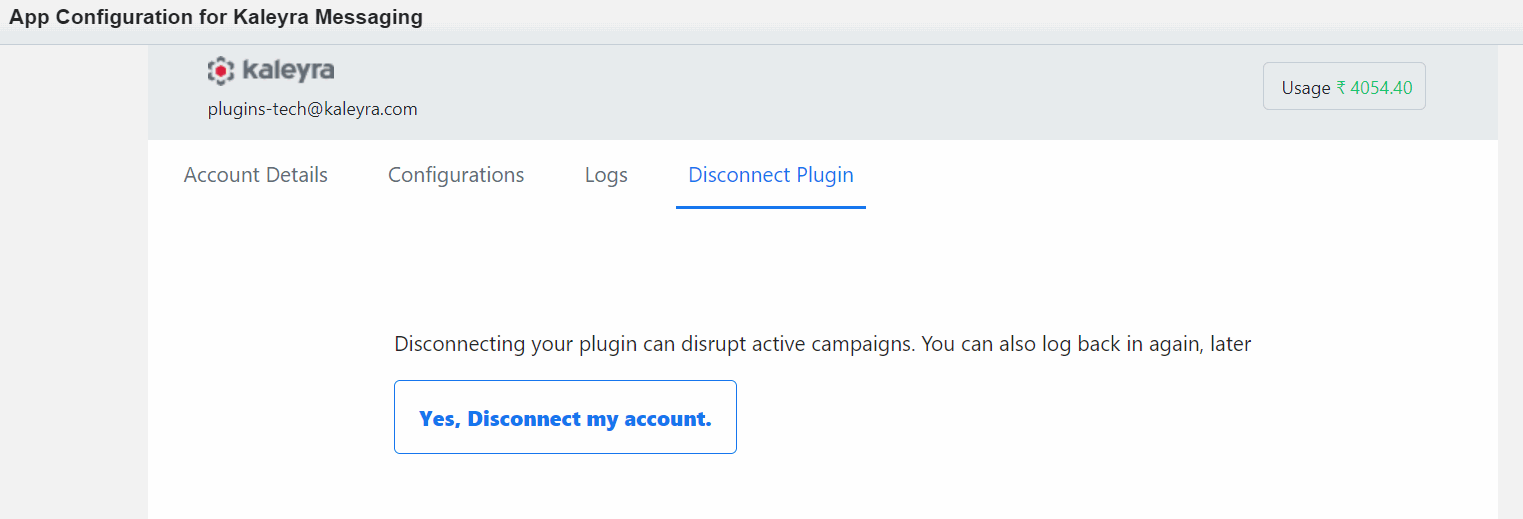Select the plugins-tech@kaleyra.com email address
Image resolution: width=1523 pixels, height=519 pixels.
pyautogui.click(x=312, y=109)
